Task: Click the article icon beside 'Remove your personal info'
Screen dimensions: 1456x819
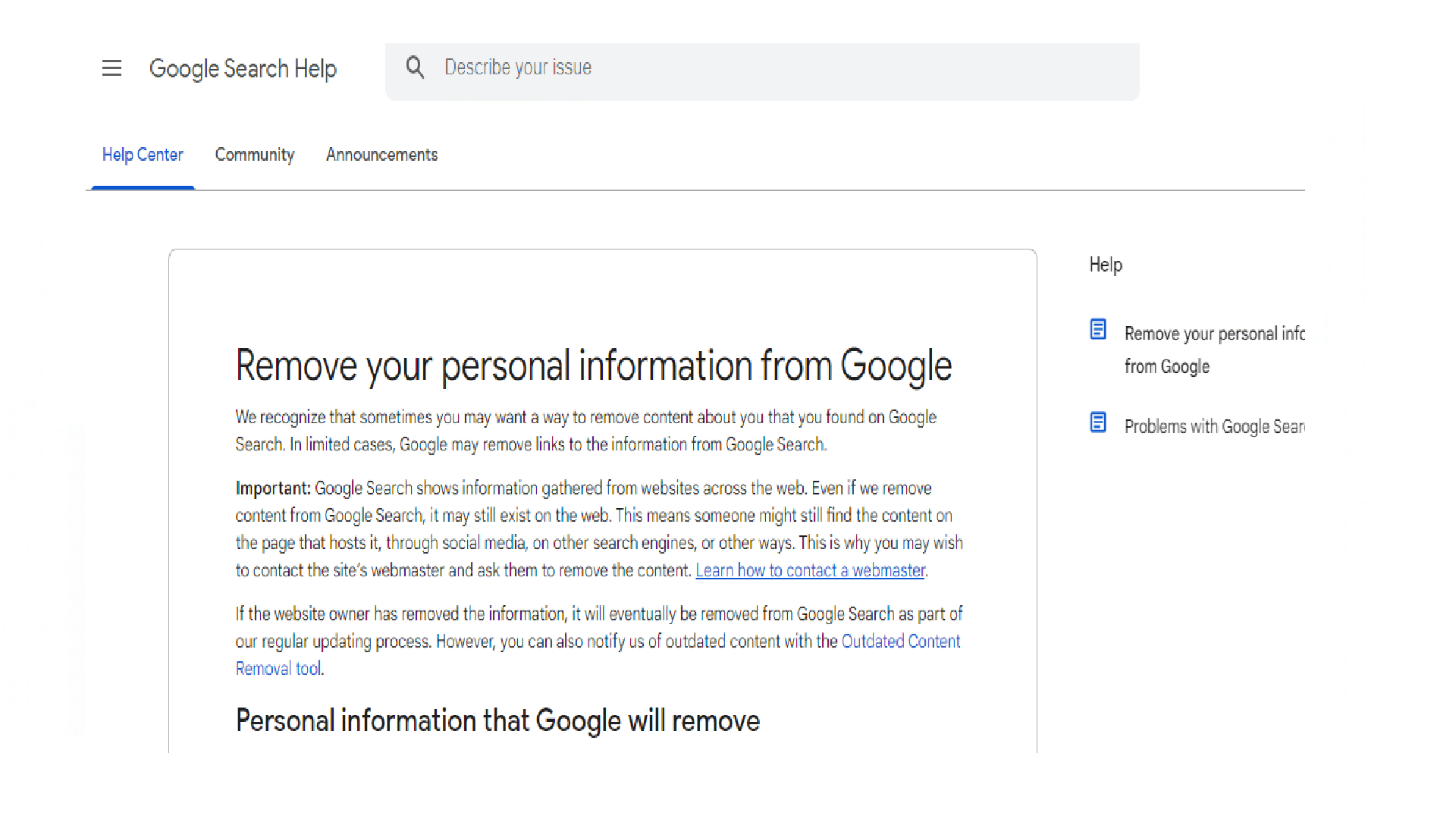Action: click(1098, 329)
